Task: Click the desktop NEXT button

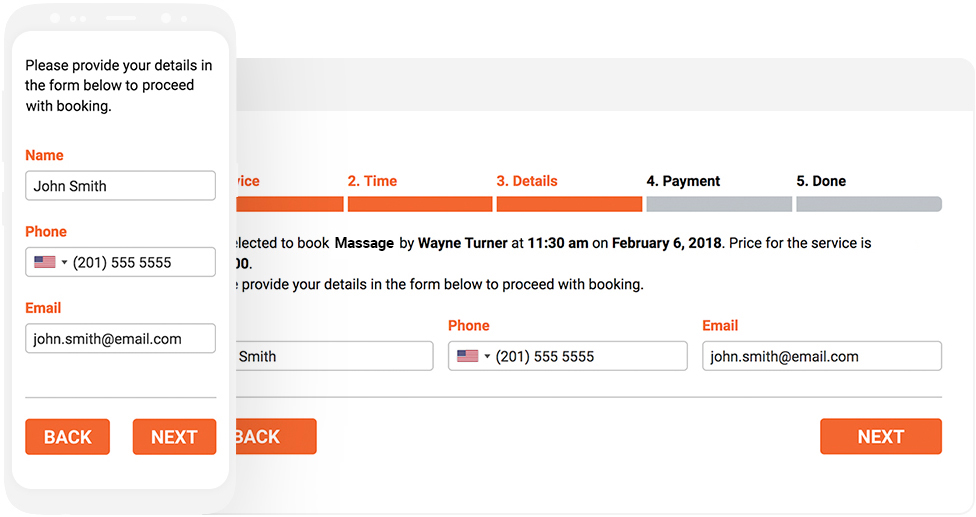Action: pos(881,436)
